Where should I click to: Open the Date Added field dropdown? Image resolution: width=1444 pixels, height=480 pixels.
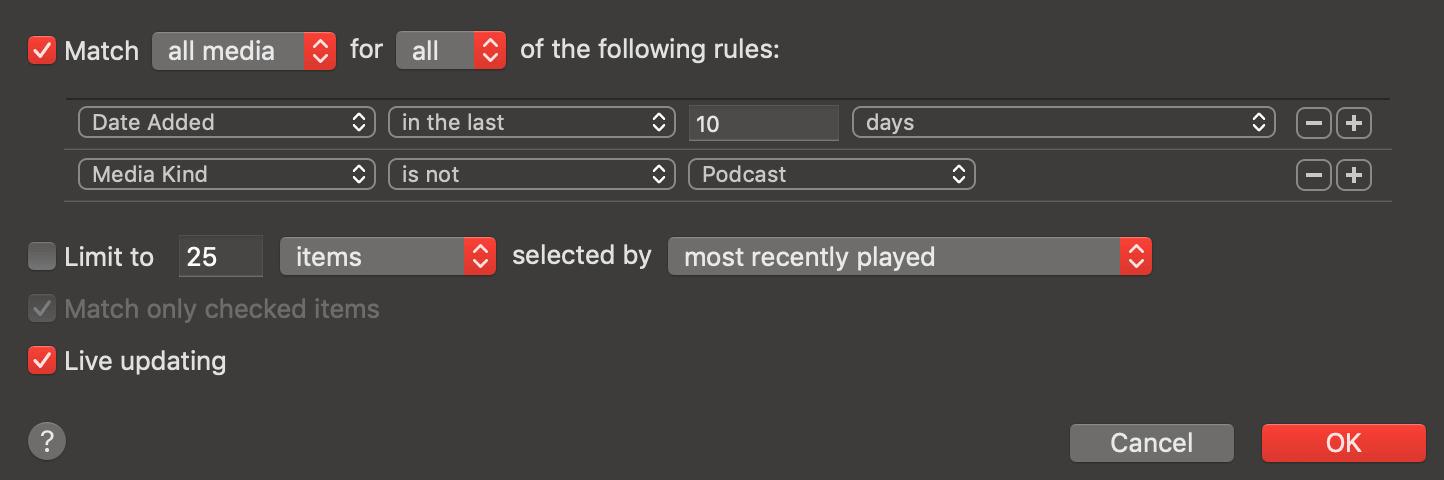click(226, 123)
